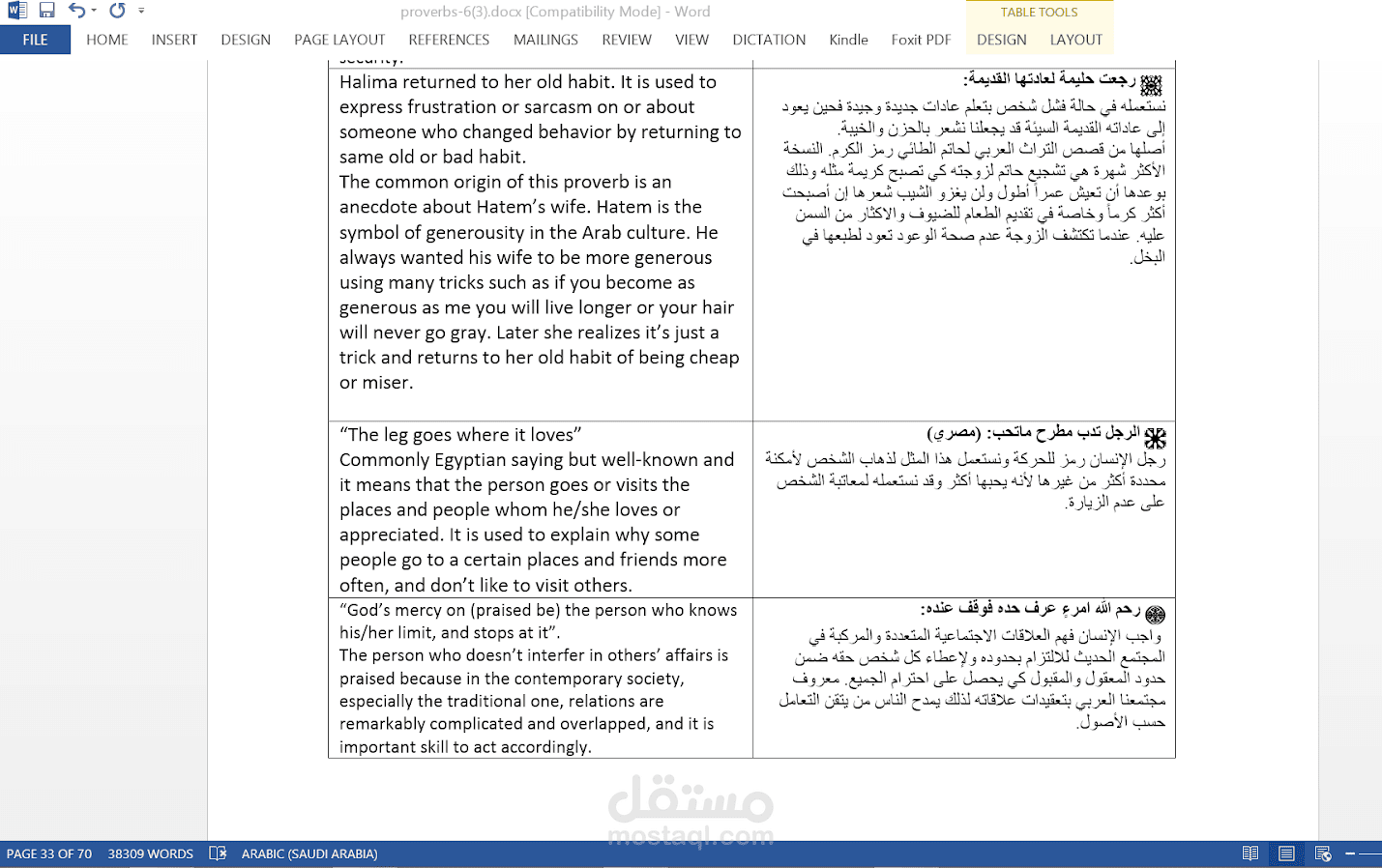Screen dimensions: 1382x868
Task: Go to the REFERENCES tab
Action: pos(449,40)
